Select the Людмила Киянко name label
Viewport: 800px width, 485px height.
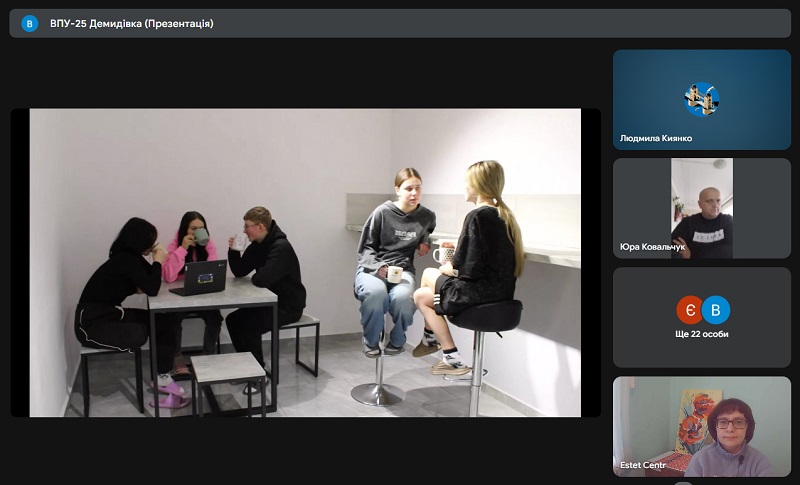656,138
